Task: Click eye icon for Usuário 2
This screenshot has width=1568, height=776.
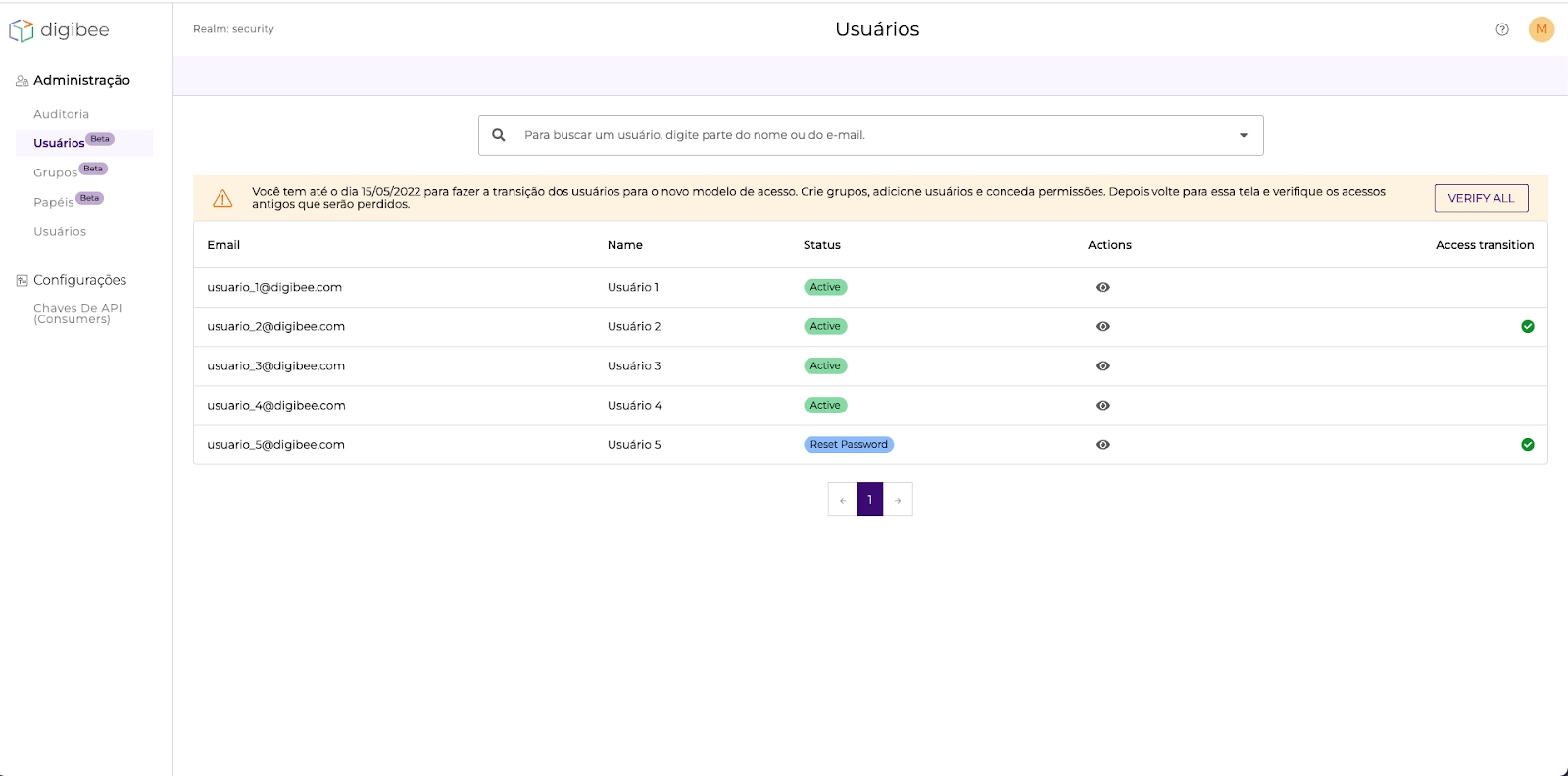Action: [x=1102, y=326]
